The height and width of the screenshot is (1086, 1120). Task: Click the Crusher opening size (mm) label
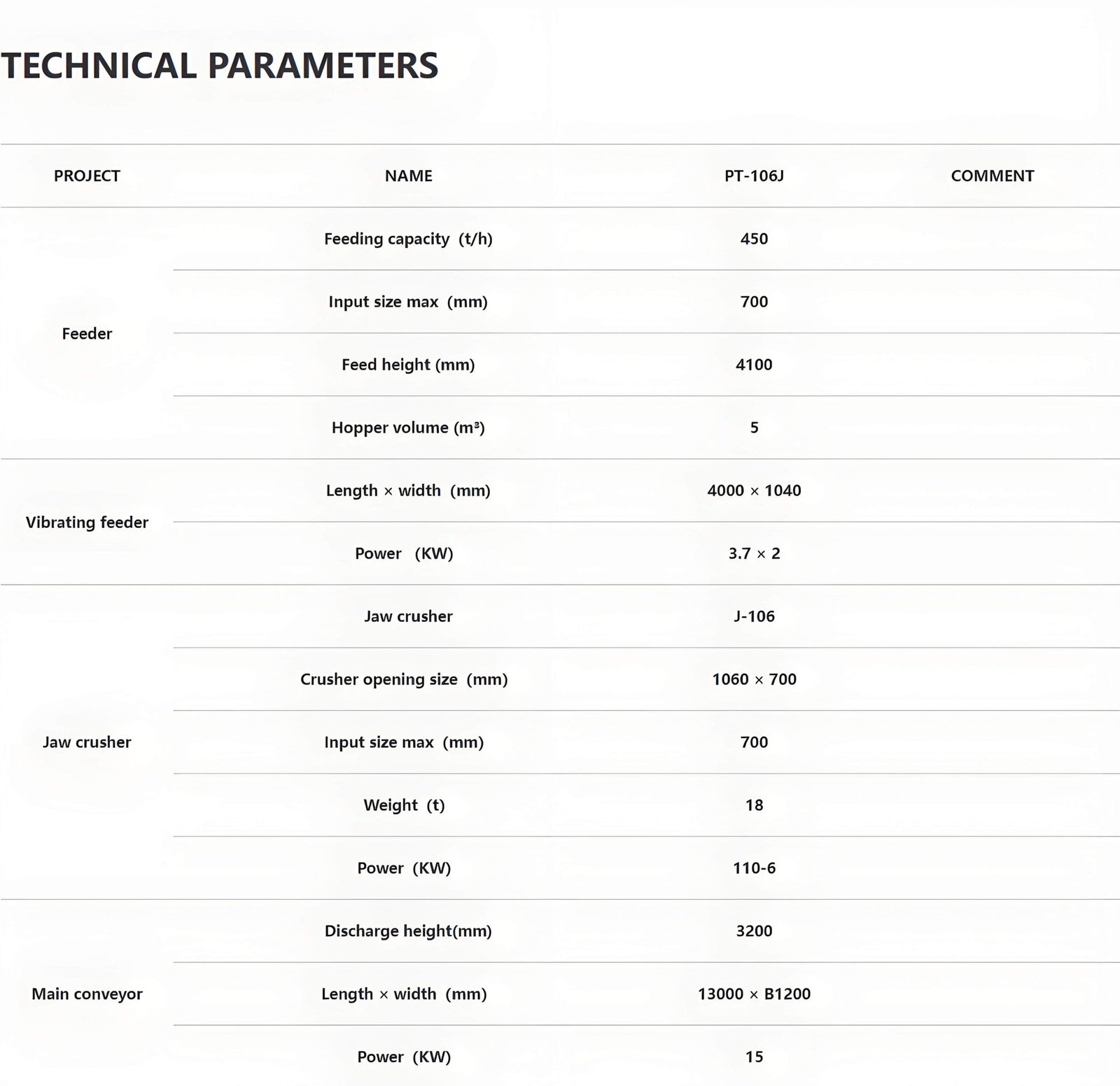(404, 679)
